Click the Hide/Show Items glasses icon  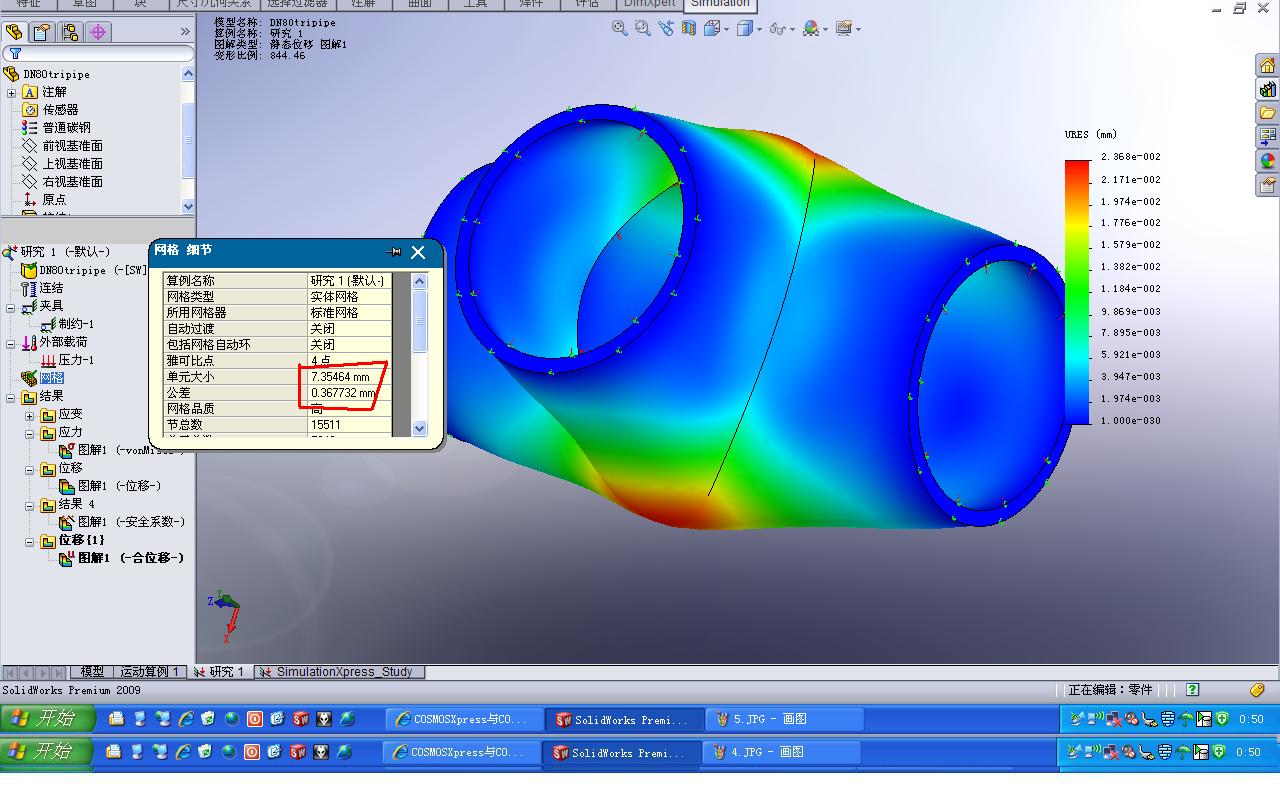777,28
